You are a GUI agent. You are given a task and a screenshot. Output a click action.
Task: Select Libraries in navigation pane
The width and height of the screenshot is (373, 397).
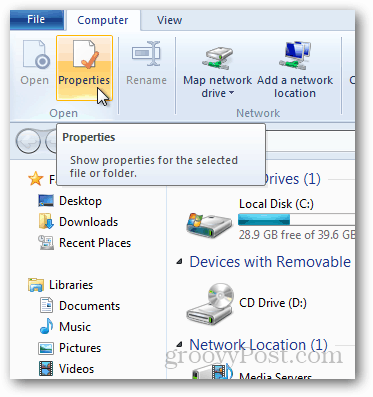click(71, 285)
